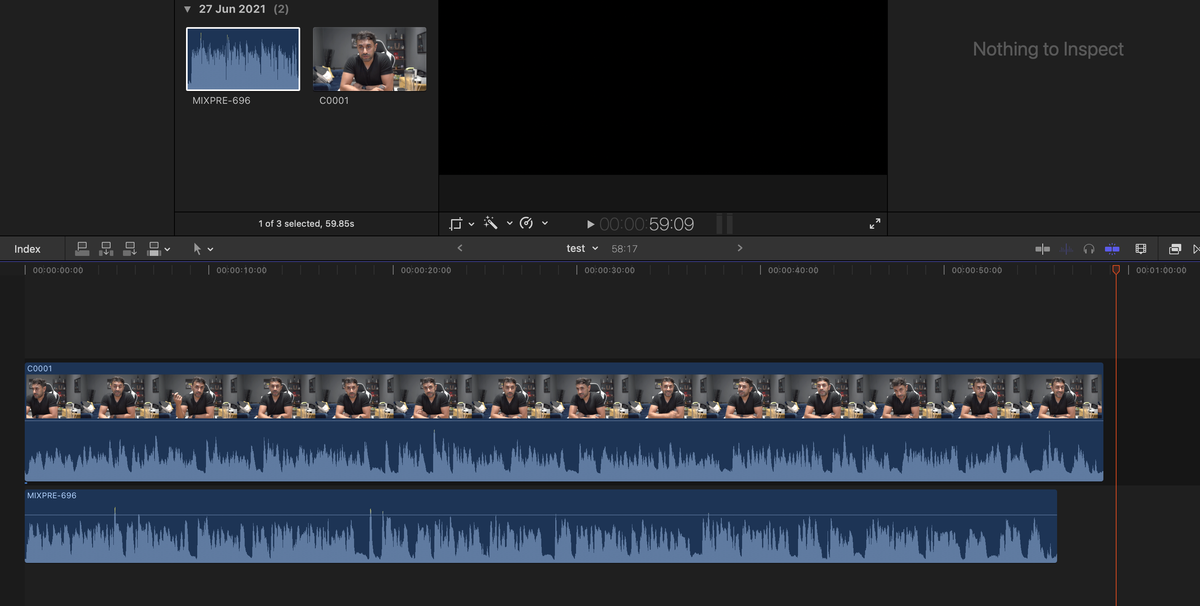This screenshot has width=1200, height=606.
Task: Open the Tools selection arrow dropdown
Action: tap(208, 248)
